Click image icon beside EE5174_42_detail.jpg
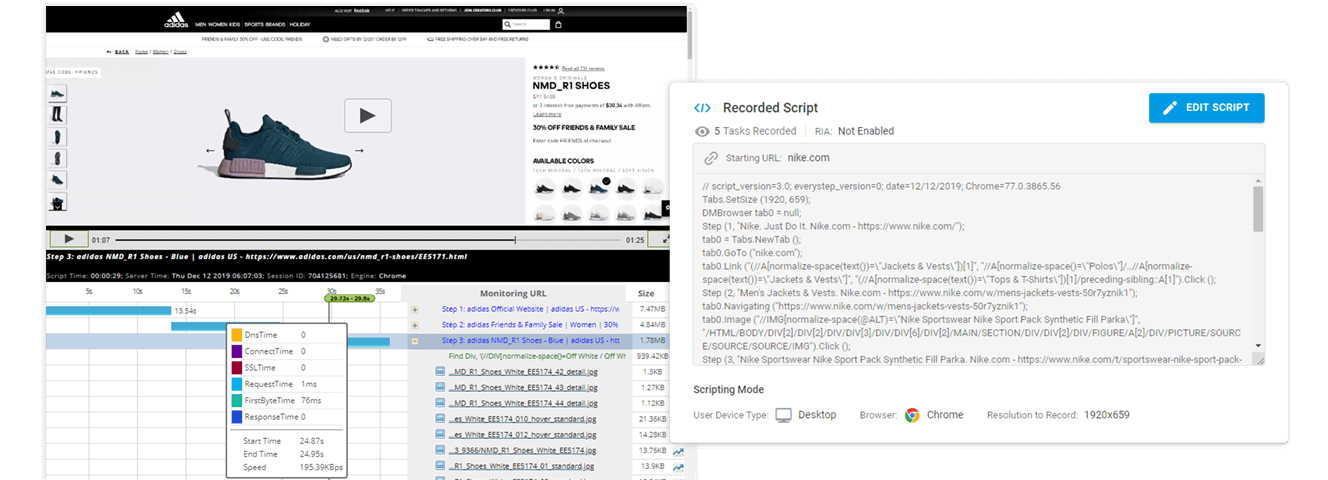Viewport: 1328px width, 480px height. (440, 372)
